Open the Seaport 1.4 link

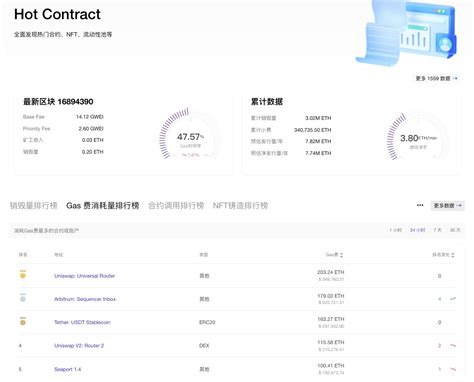point(67,369)
